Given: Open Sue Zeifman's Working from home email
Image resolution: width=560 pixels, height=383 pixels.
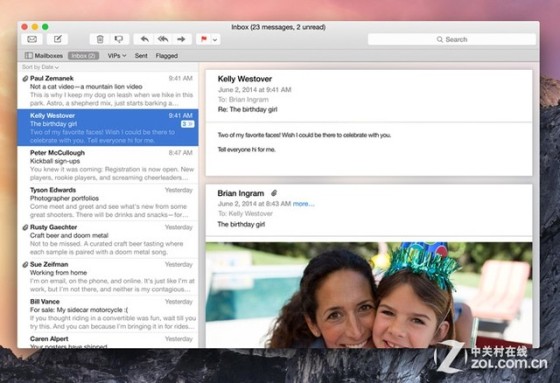Looking at the screenshot, I should click(x=108, y=276).
